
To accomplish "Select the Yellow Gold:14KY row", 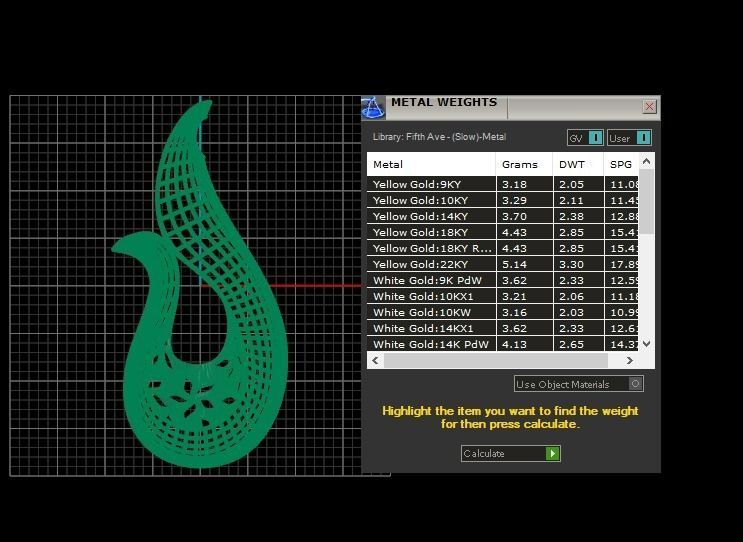I will tap(503, 217).
